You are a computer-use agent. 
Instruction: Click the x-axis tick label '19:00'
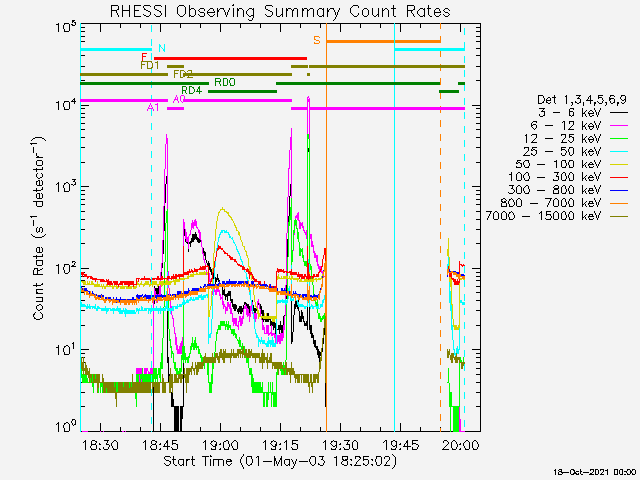click(221, 445)
